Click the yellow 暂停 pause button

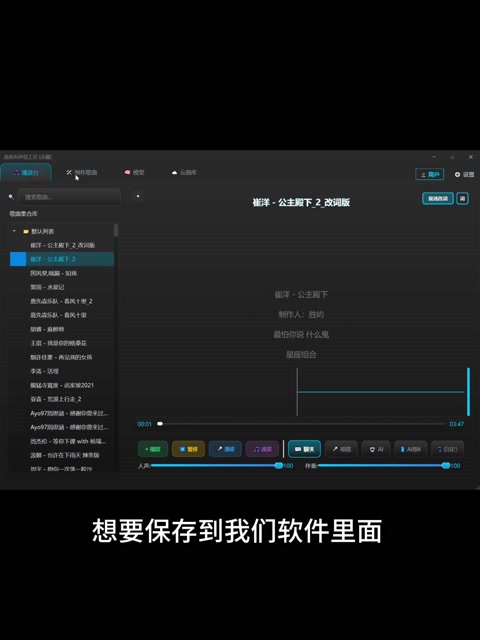click(x=188, y=449)
